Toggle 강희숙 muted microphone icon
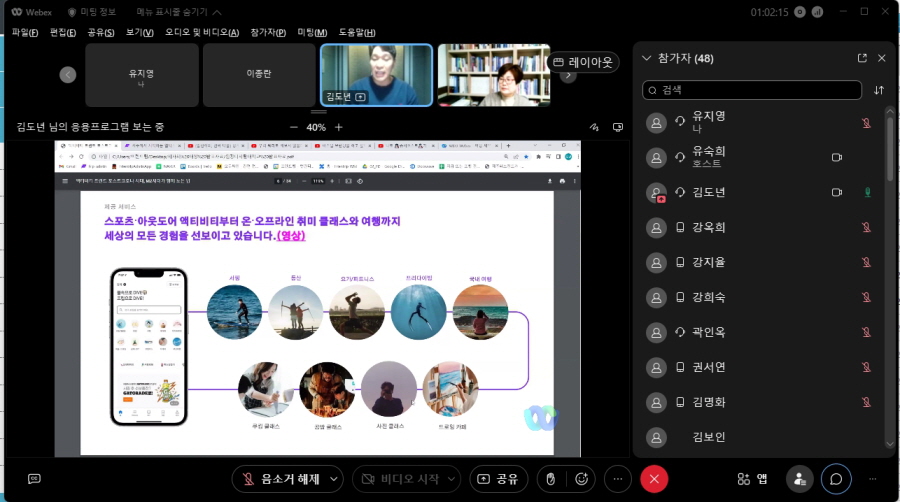This screenshot has height=502, width=900. (866, 297)
